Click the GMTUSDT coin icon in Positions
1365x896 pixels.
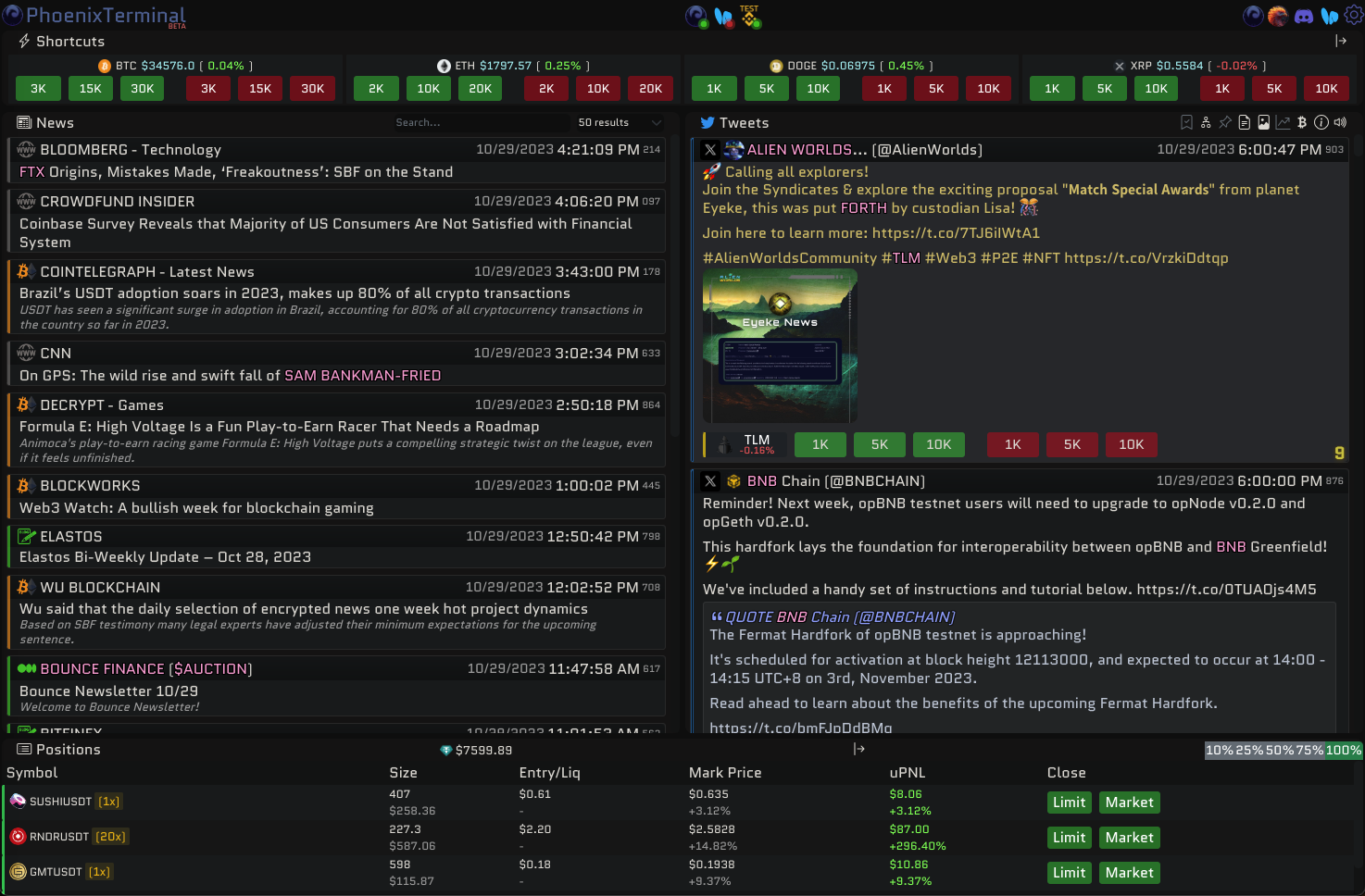click(18, 872)
